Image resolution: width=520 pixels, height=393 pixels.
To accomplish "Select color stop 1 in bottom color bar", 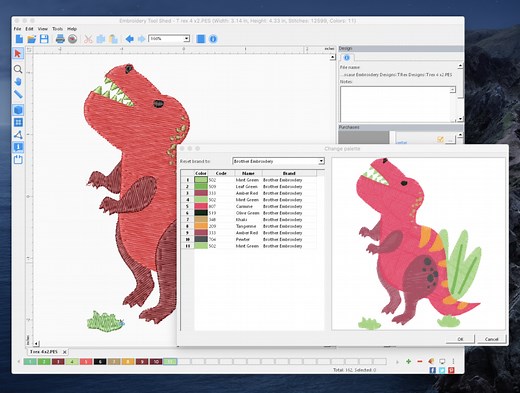I will [x=30, y=362].
